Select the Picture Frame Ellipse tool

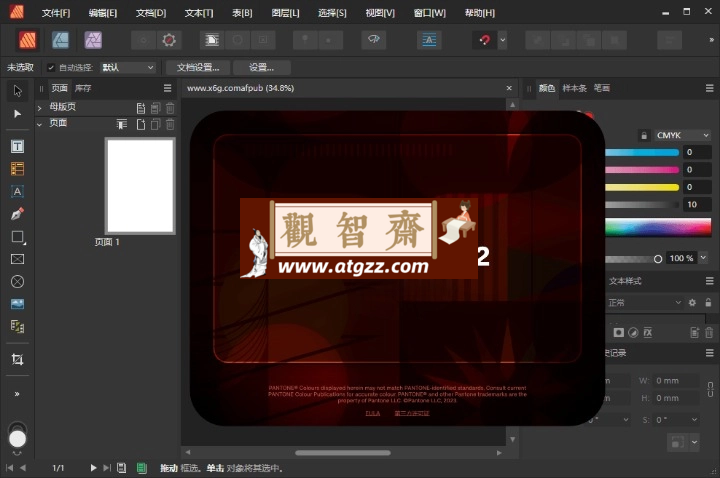(17, 281)
